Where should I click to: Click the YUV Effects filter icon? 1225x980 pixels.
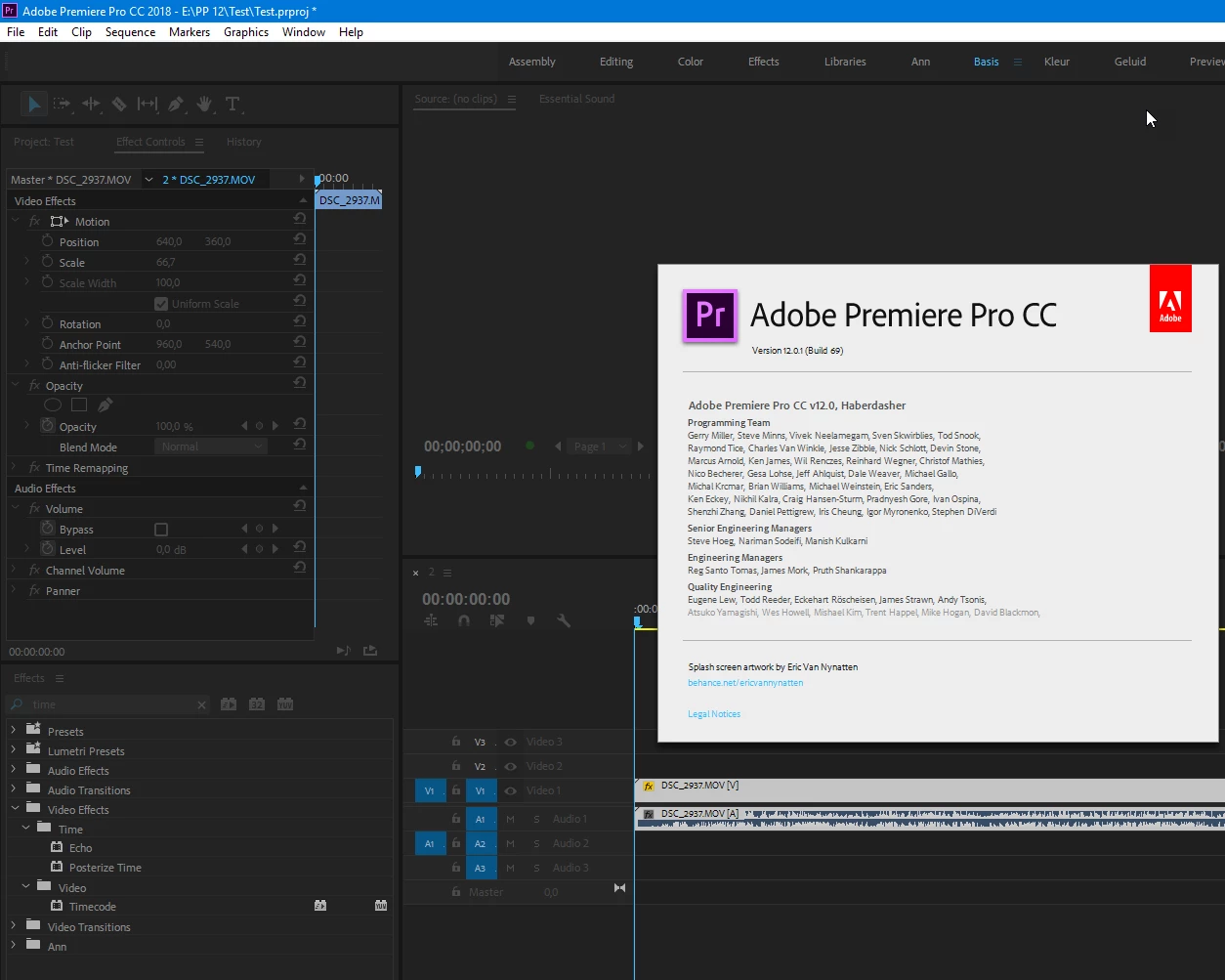[285, 703]
